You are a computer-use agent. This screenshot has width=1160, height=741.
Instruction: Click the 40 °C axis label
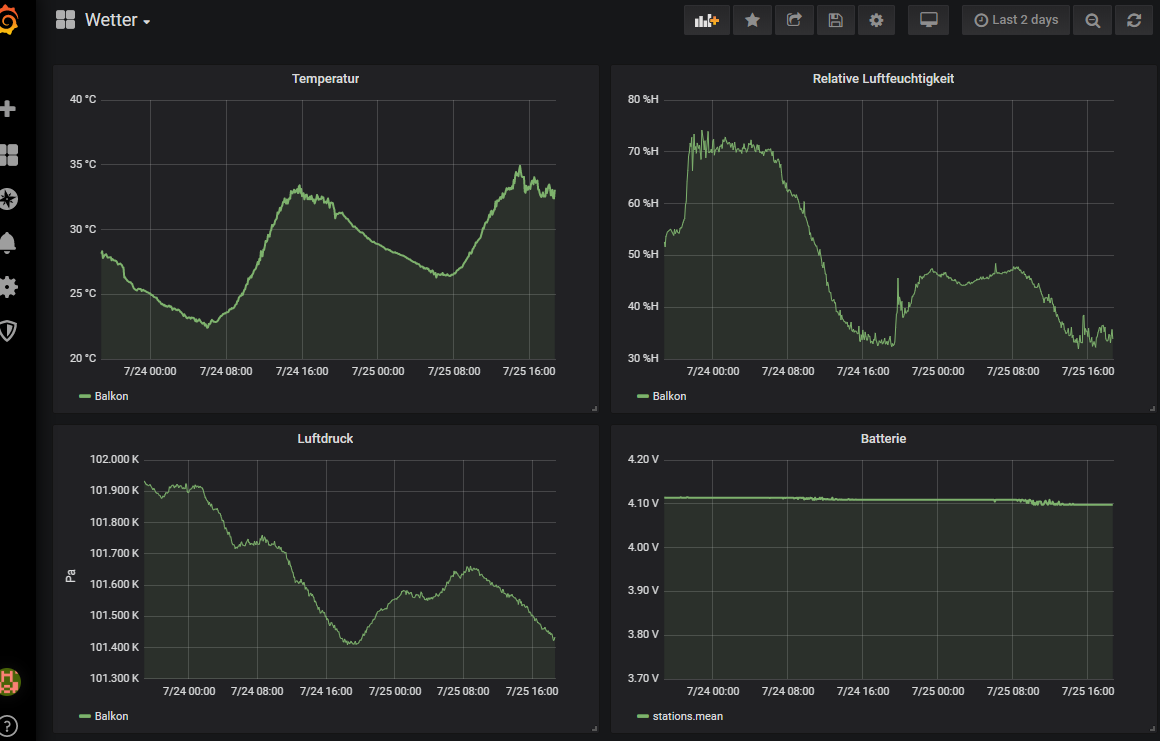coord(83,99)
